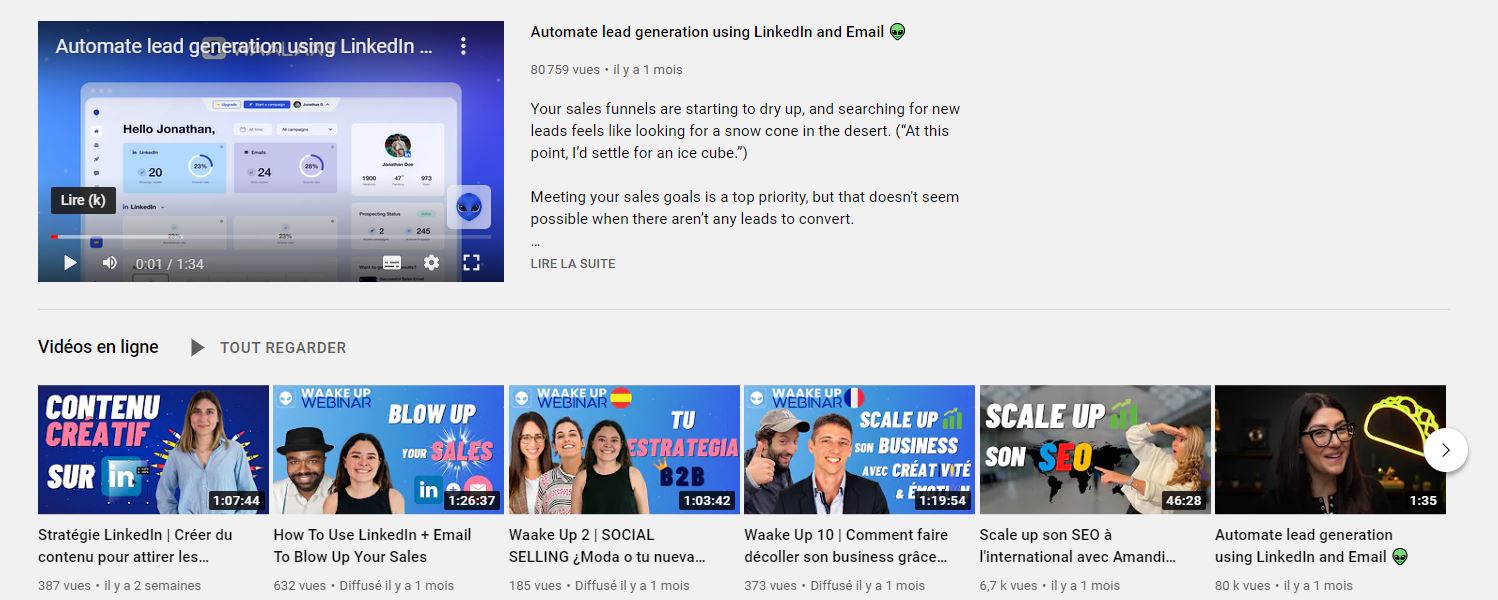Image resolution: width=1498 pixels, height=600 pixels.
Task: Toggle subtitles captions icon in player
Action: point(392,262)
